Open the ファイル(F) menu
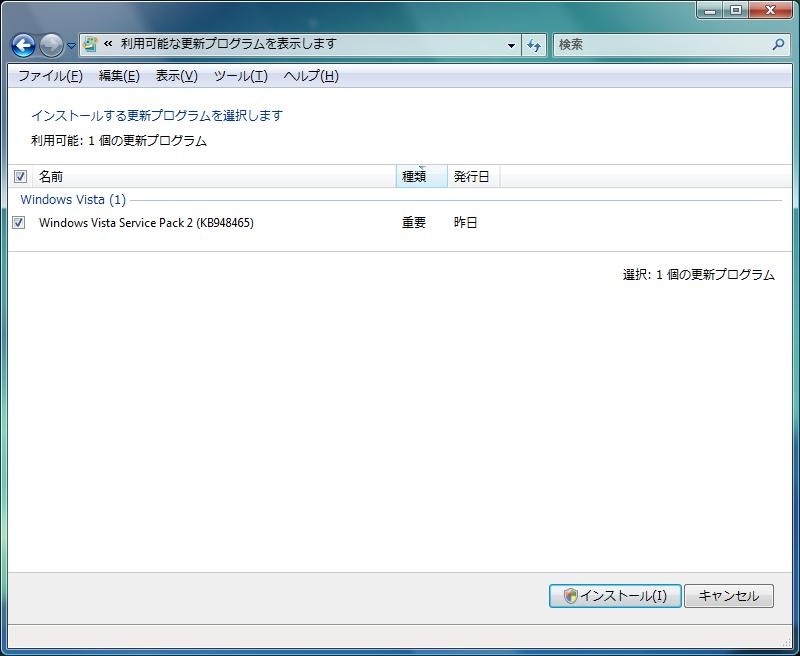Screen dimensions: 800x656 [x=51, y=76]
